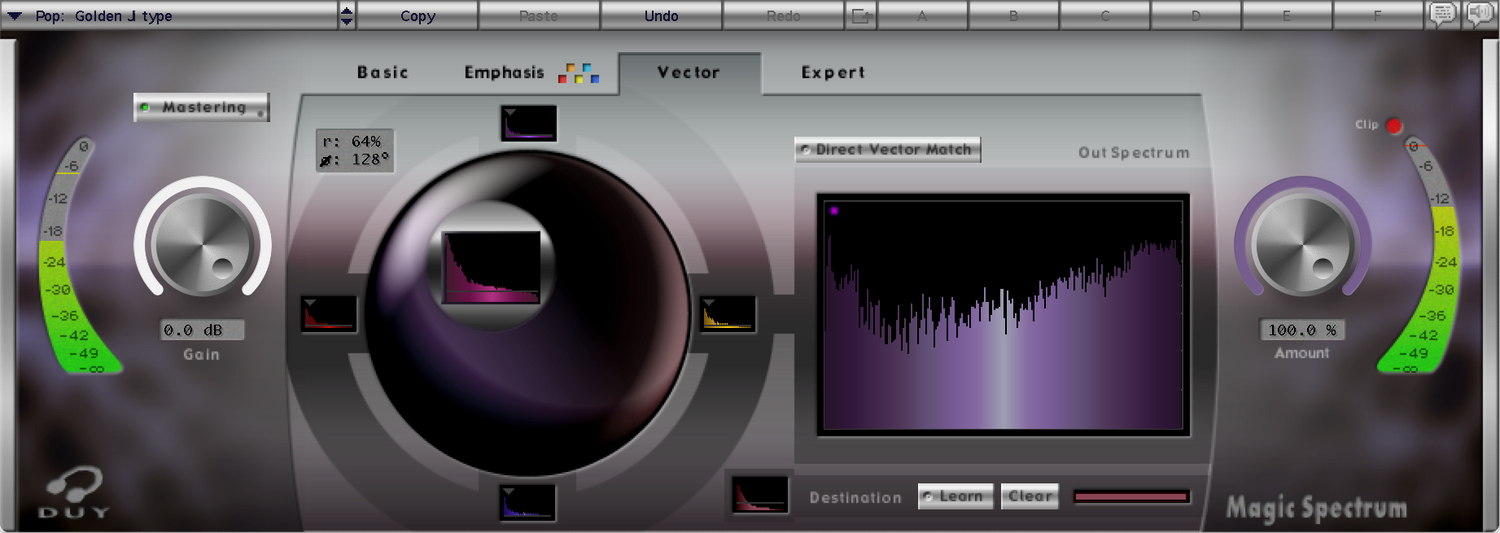The image size is (1500, 533).
Task: Toggle the Learn destination button
Action: [x=955, y=496]
